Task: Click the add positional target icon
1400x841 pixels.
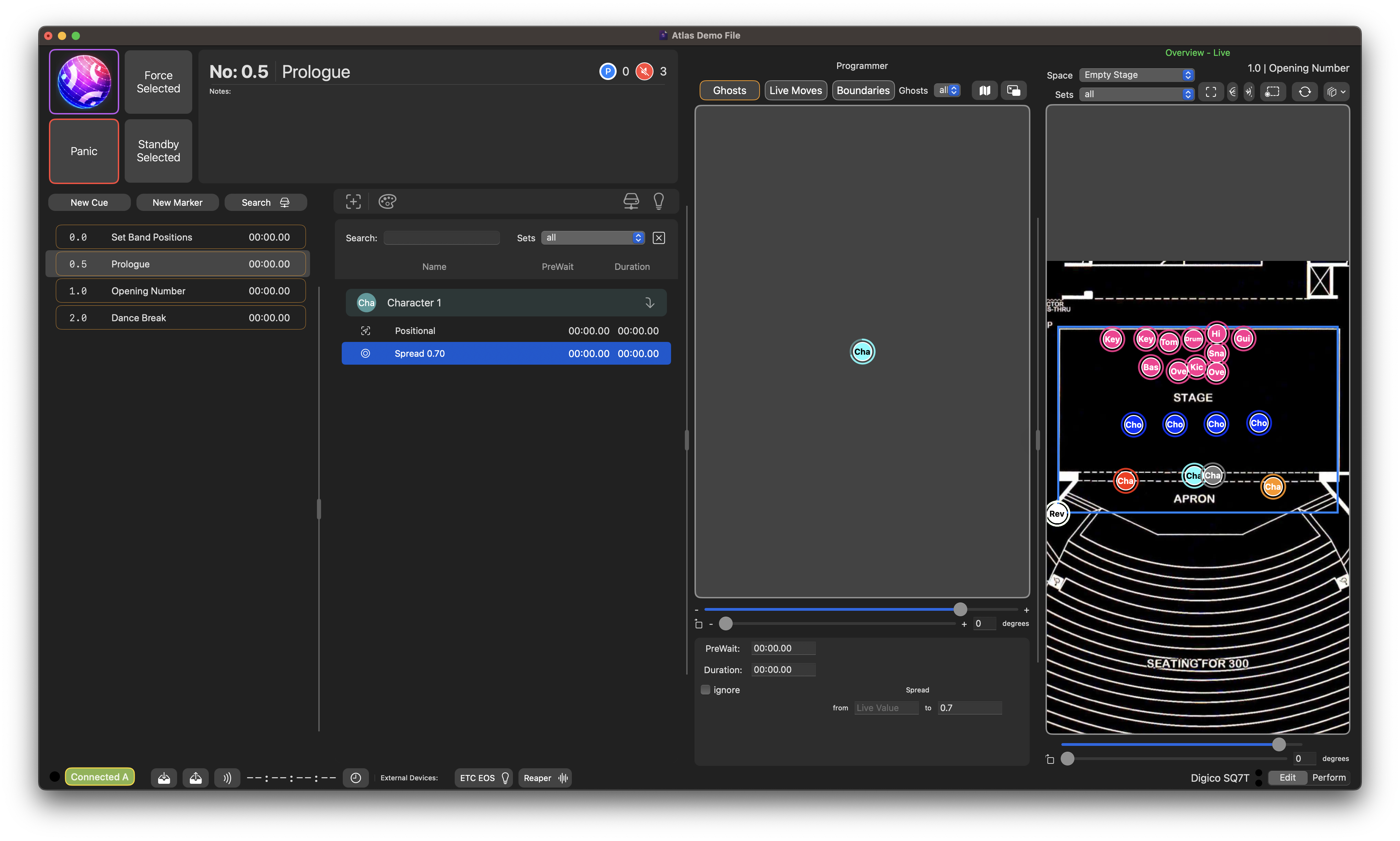Action: (353, 201)
